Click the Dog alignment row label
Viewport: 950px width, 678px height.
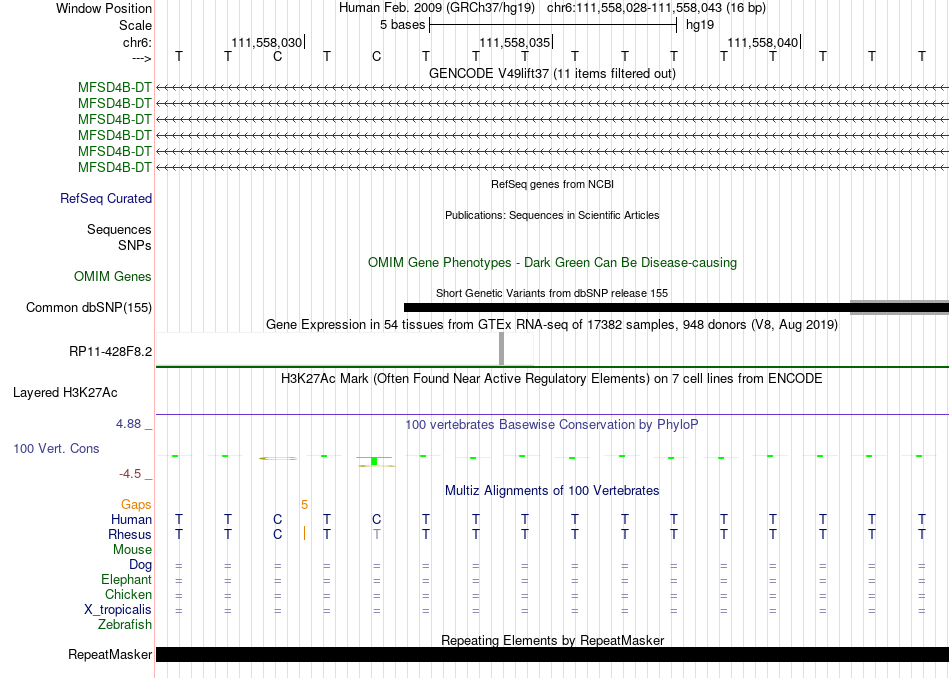[x=140, y=565]
